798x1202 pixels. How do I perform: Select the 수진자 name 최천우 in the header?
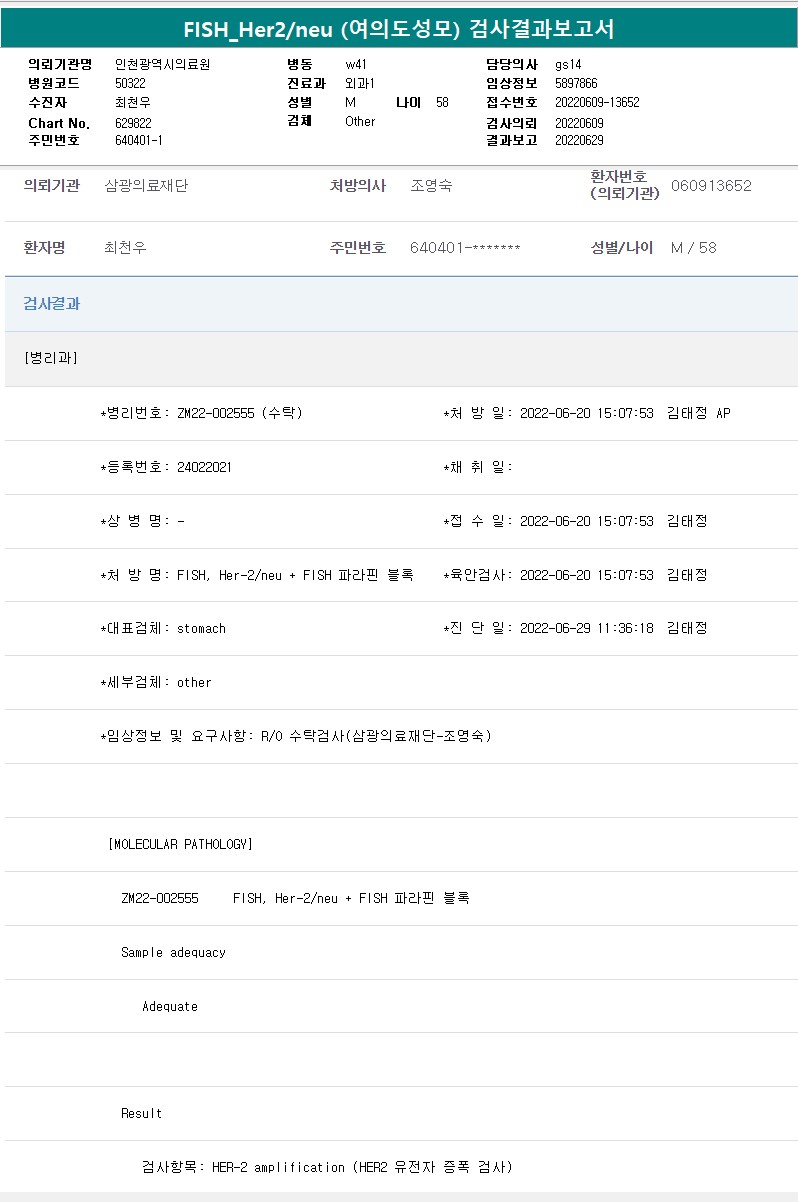point(133,102)
